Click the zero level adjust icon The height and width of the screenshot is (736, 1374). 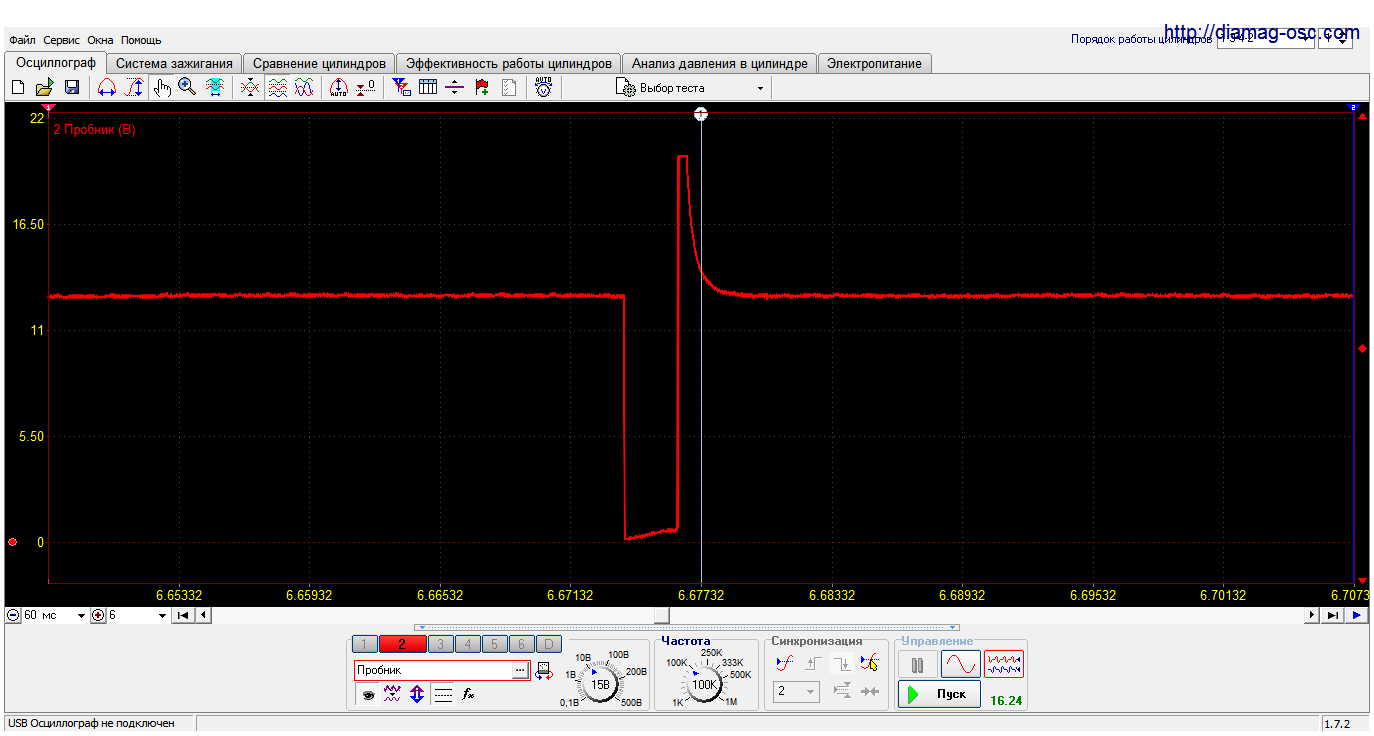(366, 88)
